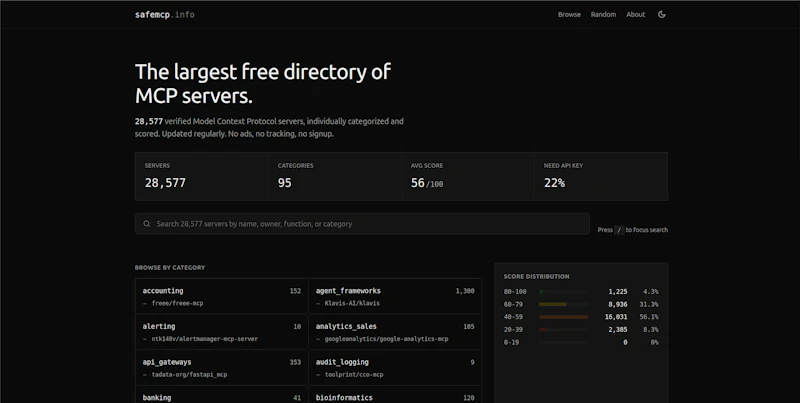Click the page headline about MCP servers
Viewport: 800px width, 403px height.
pos(263,84)
